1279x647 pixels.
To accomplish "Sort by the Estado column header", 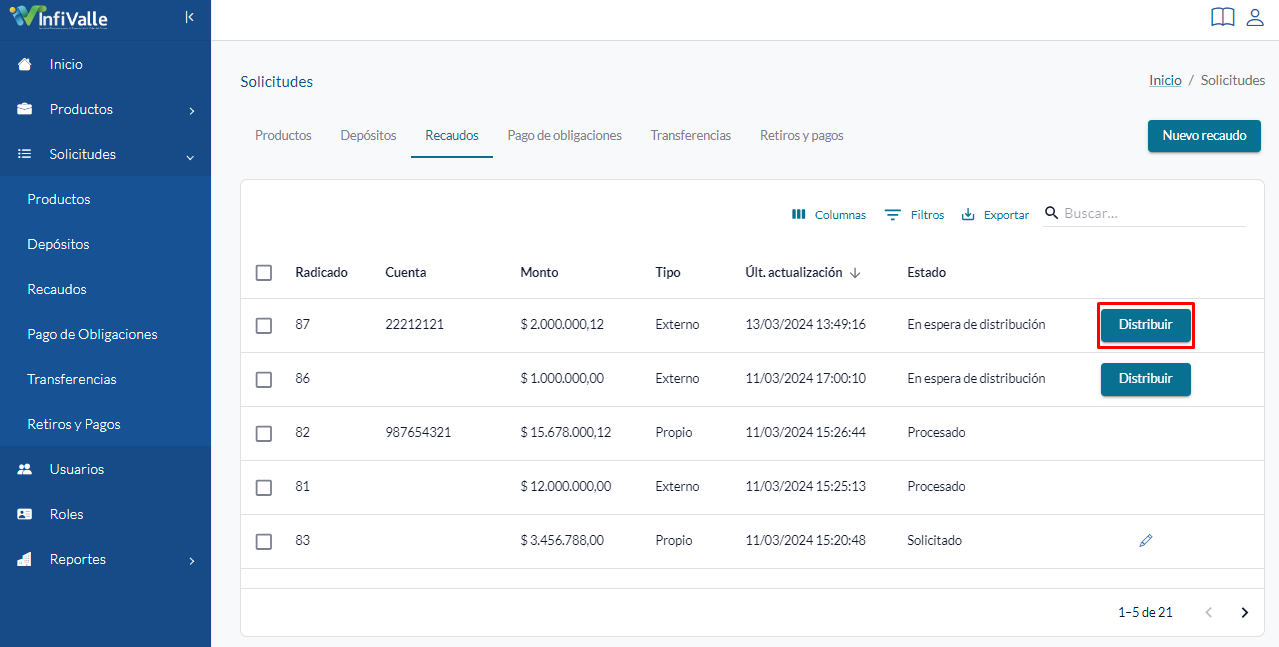I will [x=926, y=272].
